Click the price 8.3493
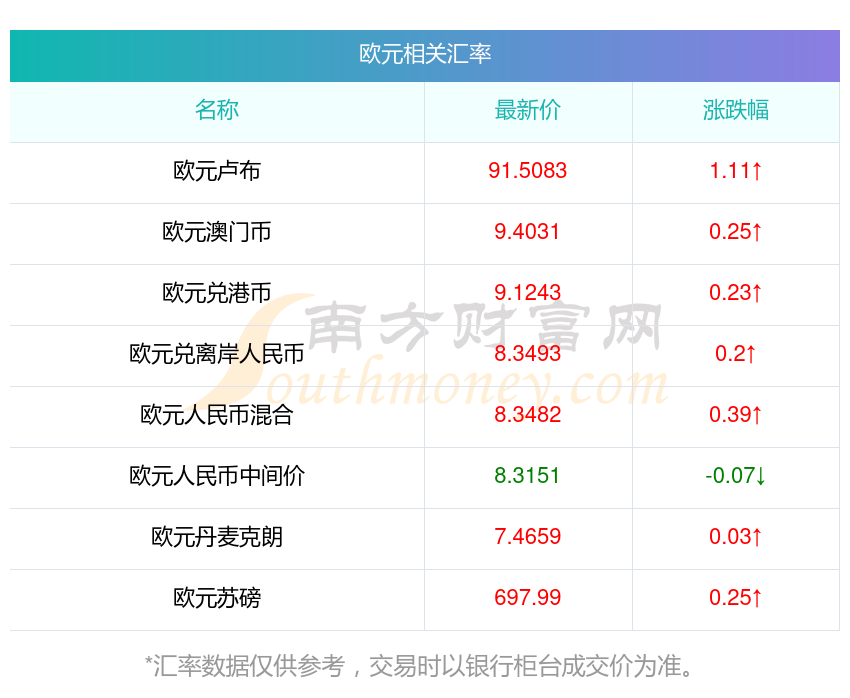 point(527,354)
